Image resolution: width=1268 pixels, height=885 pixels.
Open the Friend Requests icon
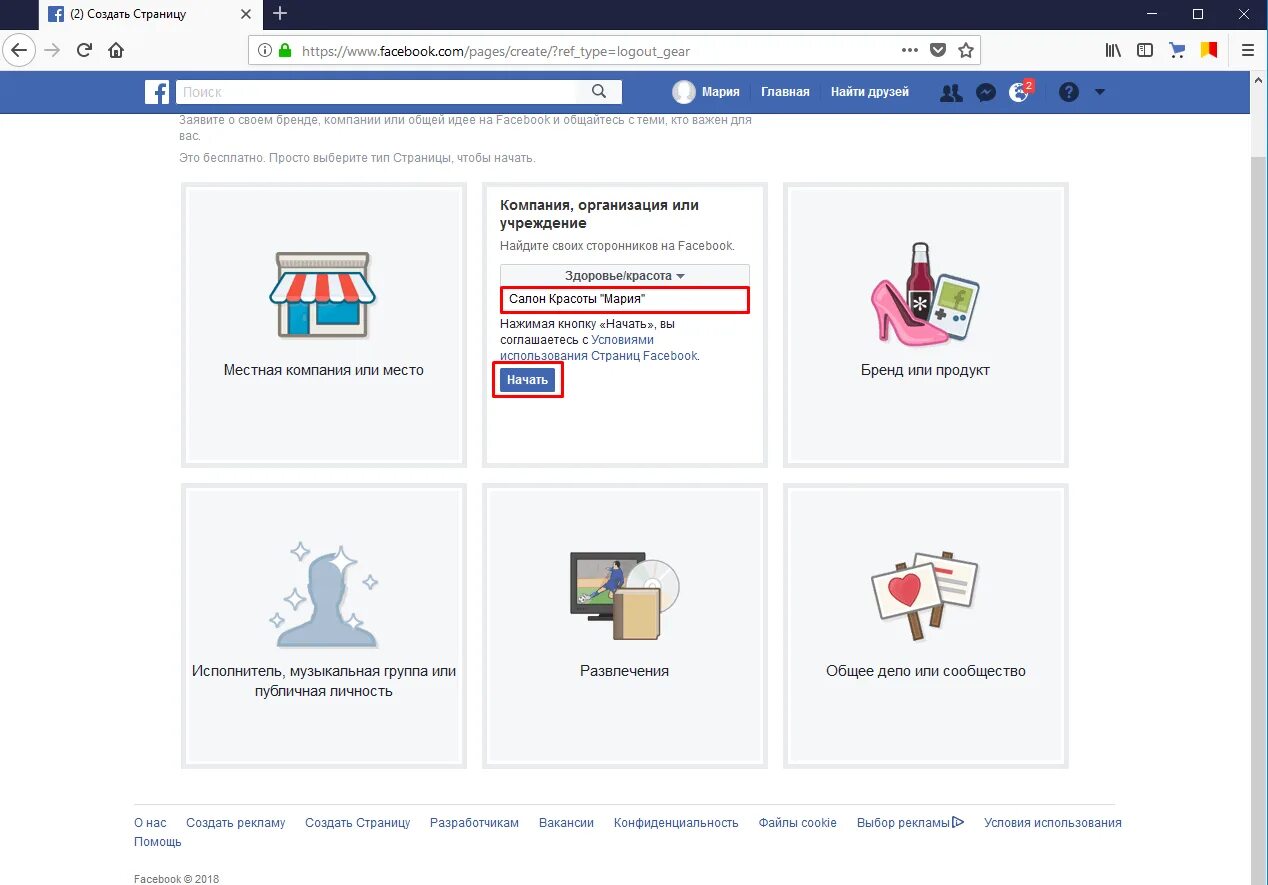[x=951, y=92]
